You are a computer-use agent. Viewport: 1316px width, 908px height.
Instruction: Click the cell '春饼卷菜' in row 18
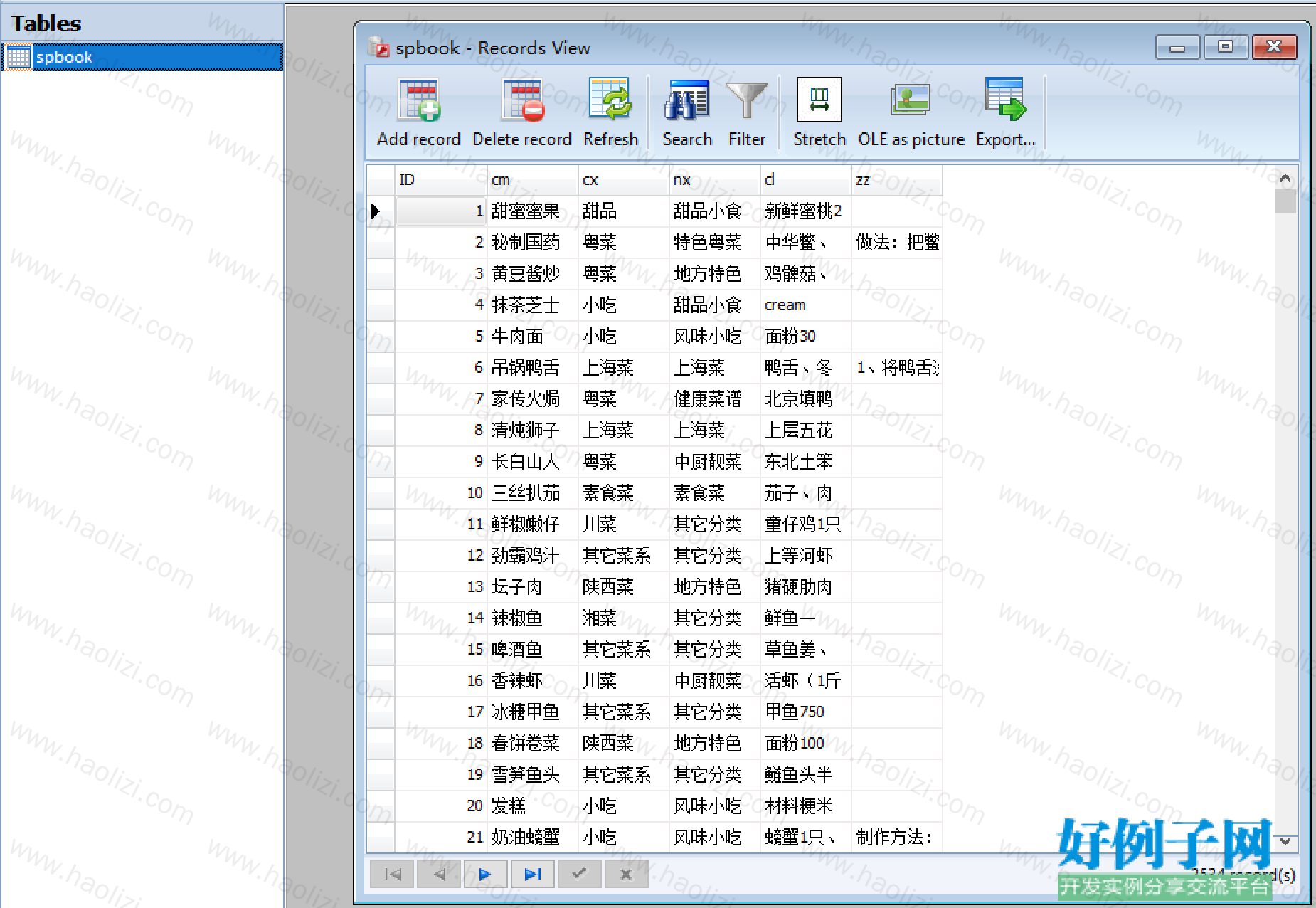point(533,744)
